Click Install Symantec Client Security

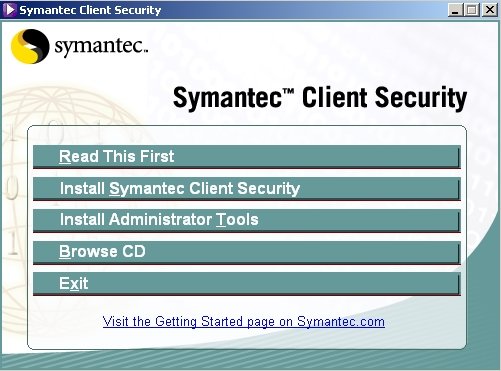[x=247, y=189]
